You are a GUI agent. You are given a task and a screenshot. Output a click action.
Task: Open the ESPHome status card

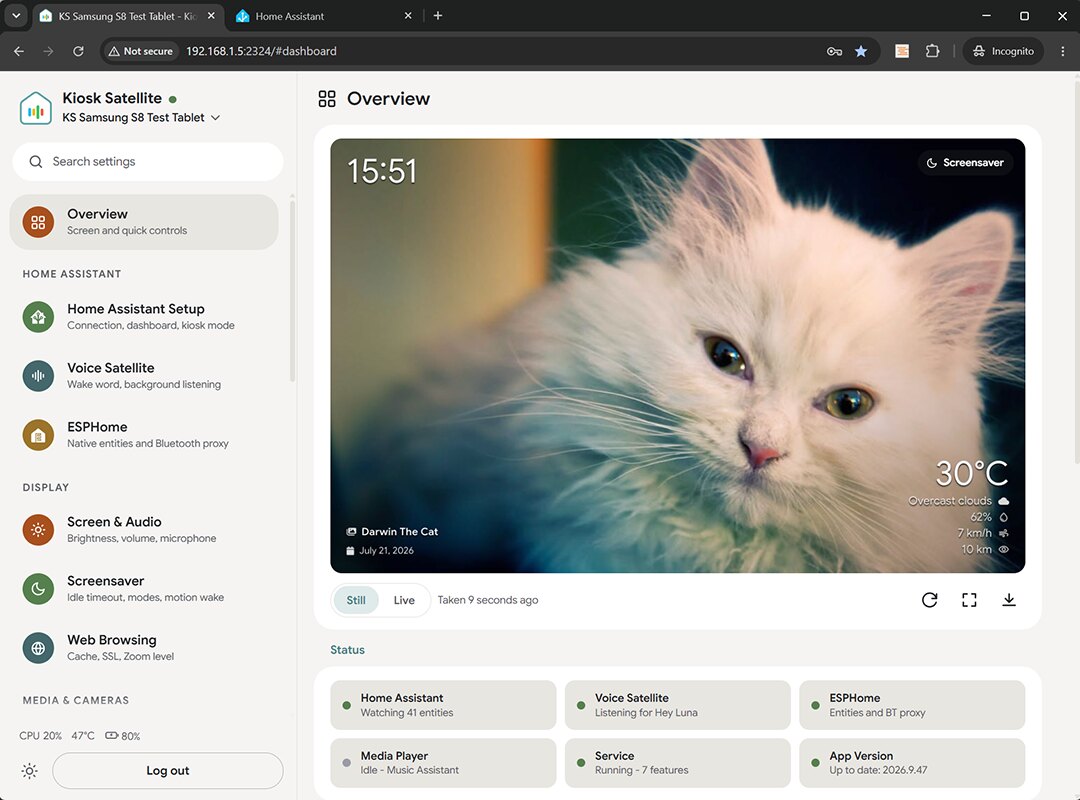pyautogui.click(x=912, y=705)
